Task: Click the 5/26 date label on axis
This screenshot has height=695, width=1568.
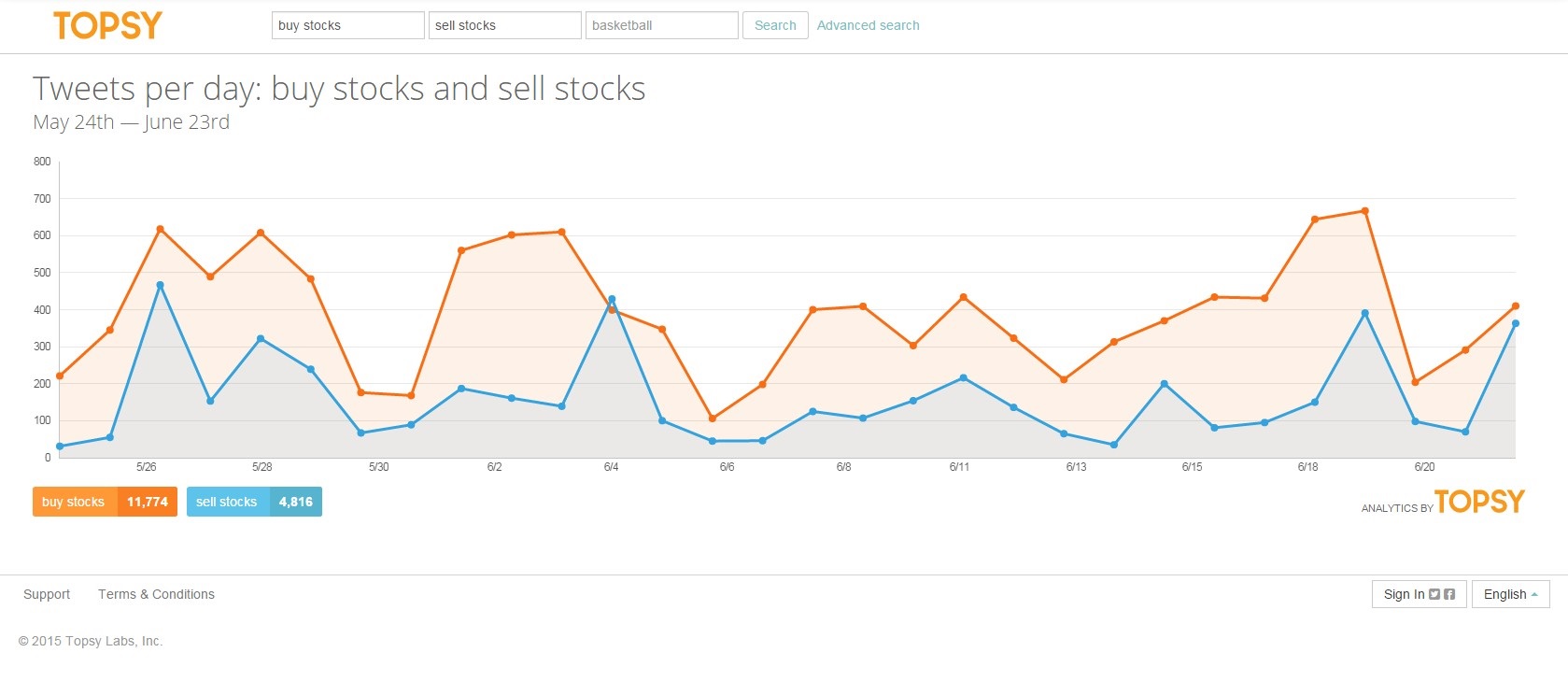Action: tap(146, 467)
